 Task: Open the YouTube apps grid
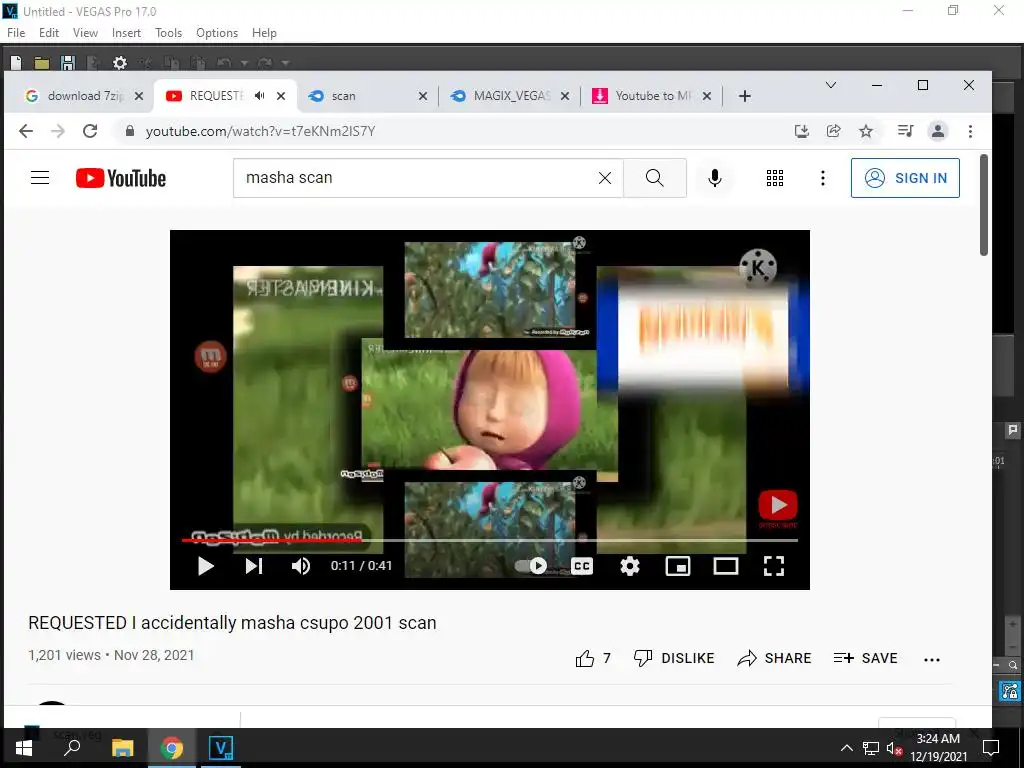(x=775, y=178)
